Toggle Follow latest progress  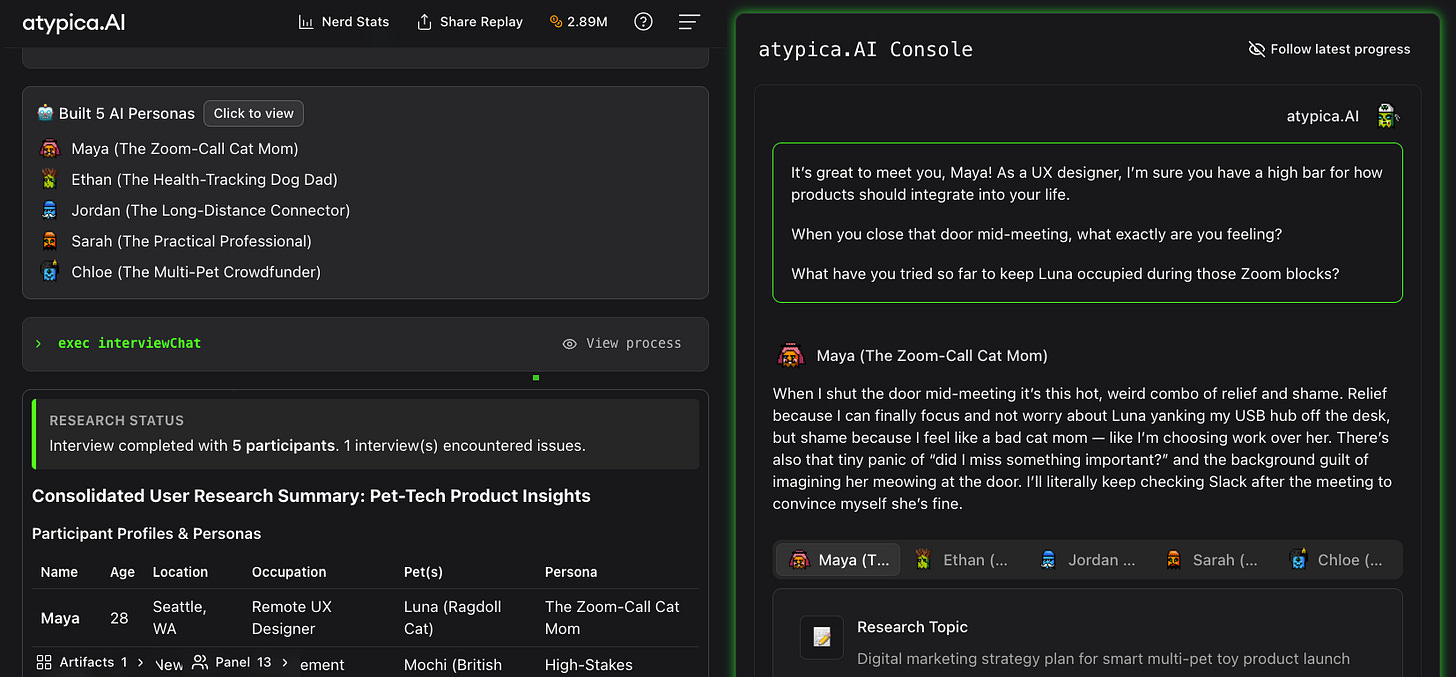[x=1329, y=49]
